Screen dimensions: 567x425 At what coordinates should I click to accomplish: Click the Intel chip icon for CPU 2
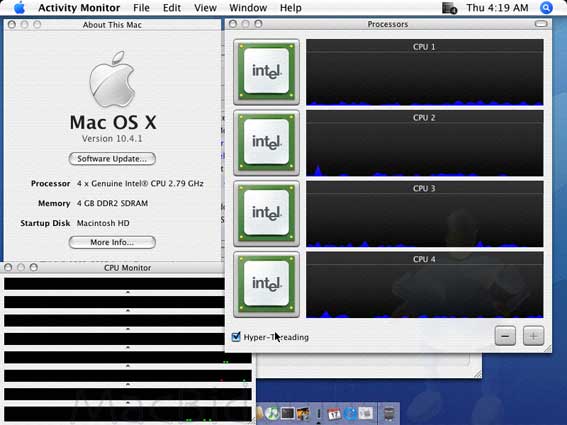[267, 143]
